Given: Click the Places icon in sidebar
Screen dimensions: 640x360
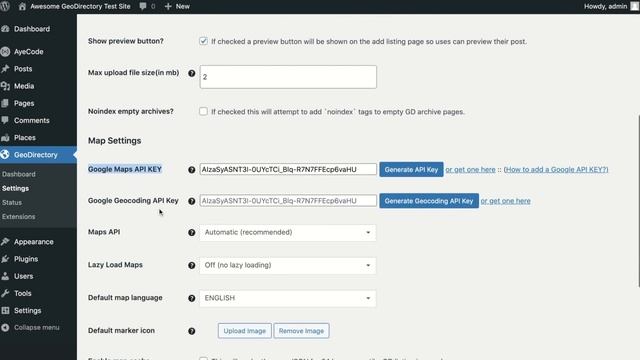Looking at the screenshot, I should point(5,138).
